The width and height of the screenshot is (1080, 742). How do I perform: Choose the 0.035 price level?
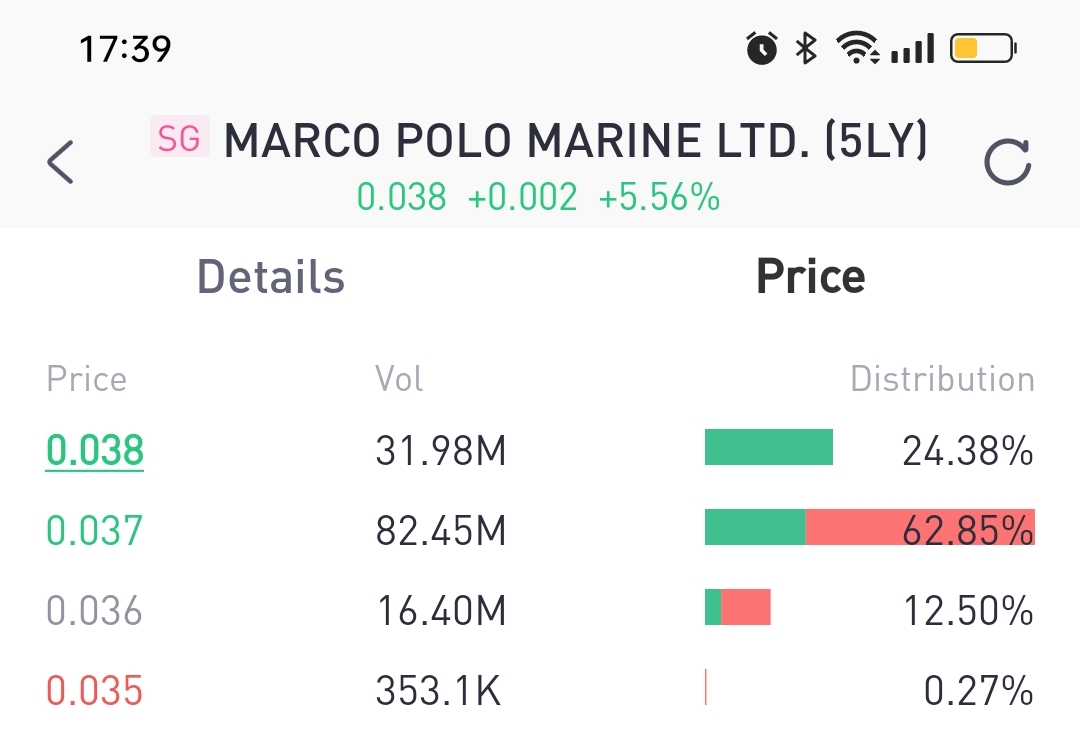click(95, 690)
